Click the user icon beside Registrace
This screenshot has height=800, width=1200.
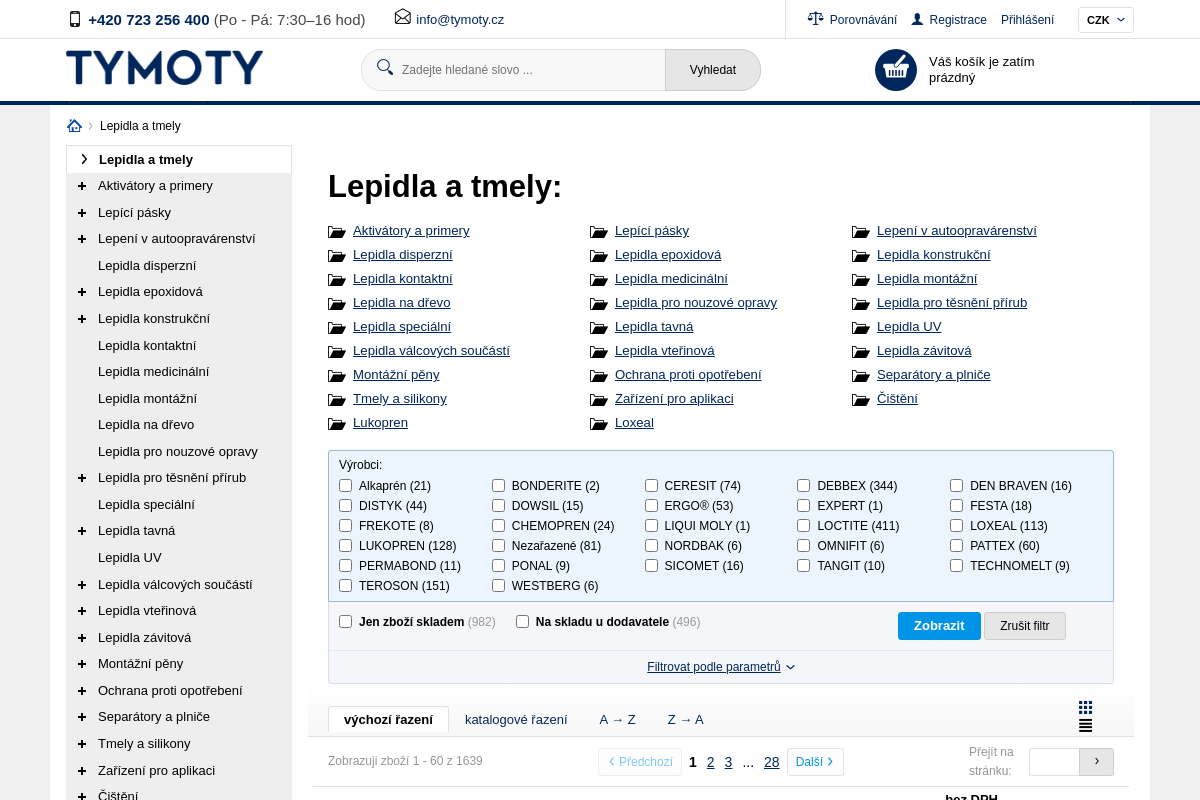tap(917, 19)
